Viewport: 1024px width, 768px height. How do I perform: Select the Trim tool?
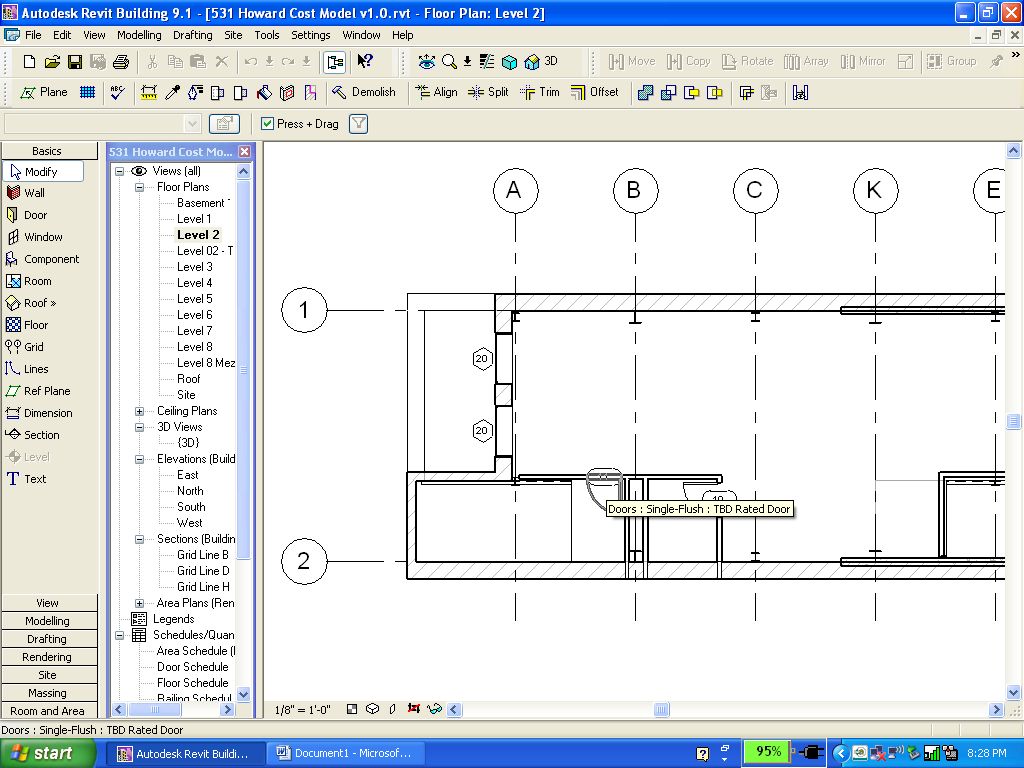(539, 93)
